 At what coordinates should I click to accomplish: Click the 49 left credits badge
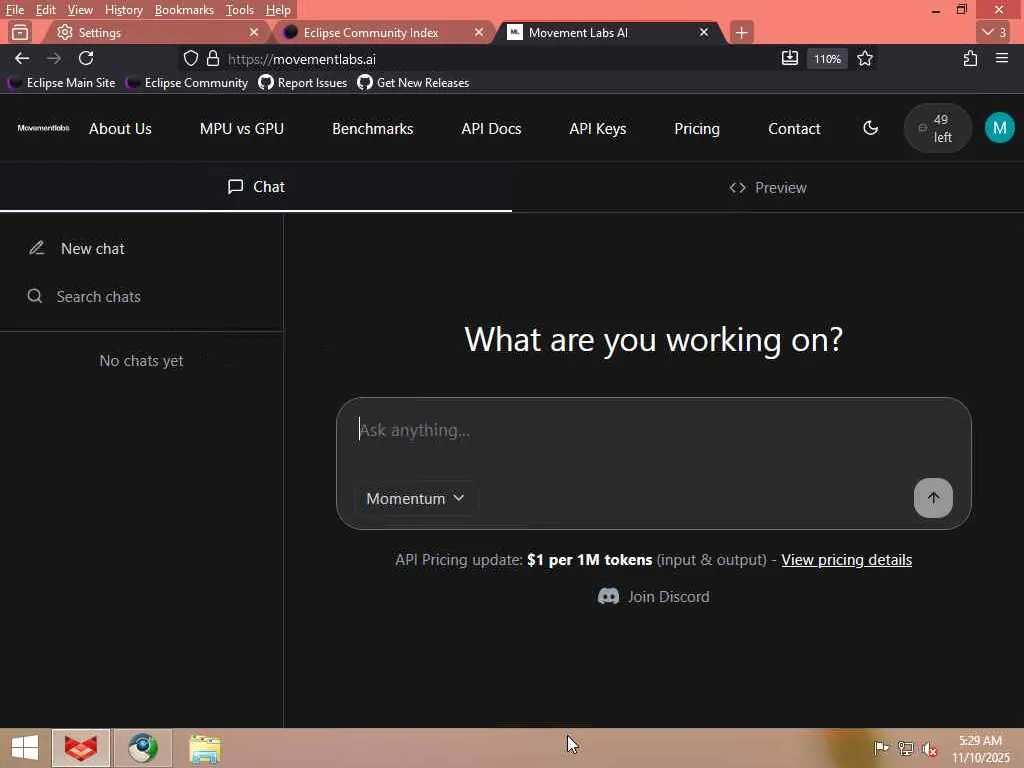tap(937, 128)
